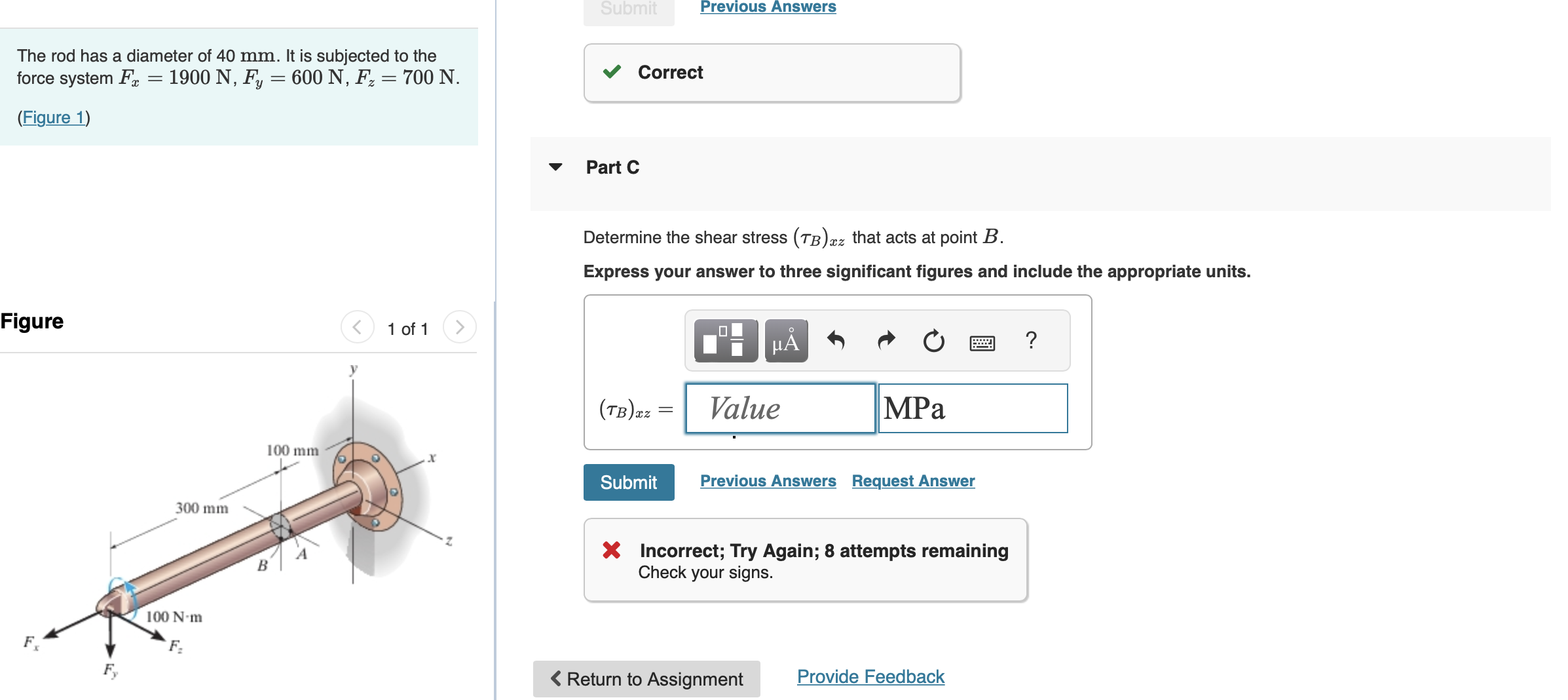Viewport: 1568px width, 700px height.
Task: Click the question mark help icon
Action: pos(1031,340)
